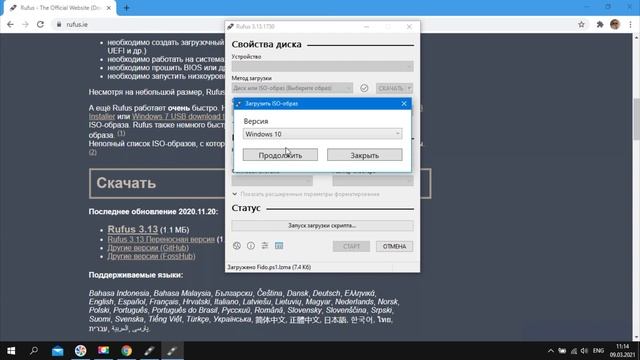Close the Rufus browser tab
Image resolution: width=640 pixels, height=360 pixels.
109,8
